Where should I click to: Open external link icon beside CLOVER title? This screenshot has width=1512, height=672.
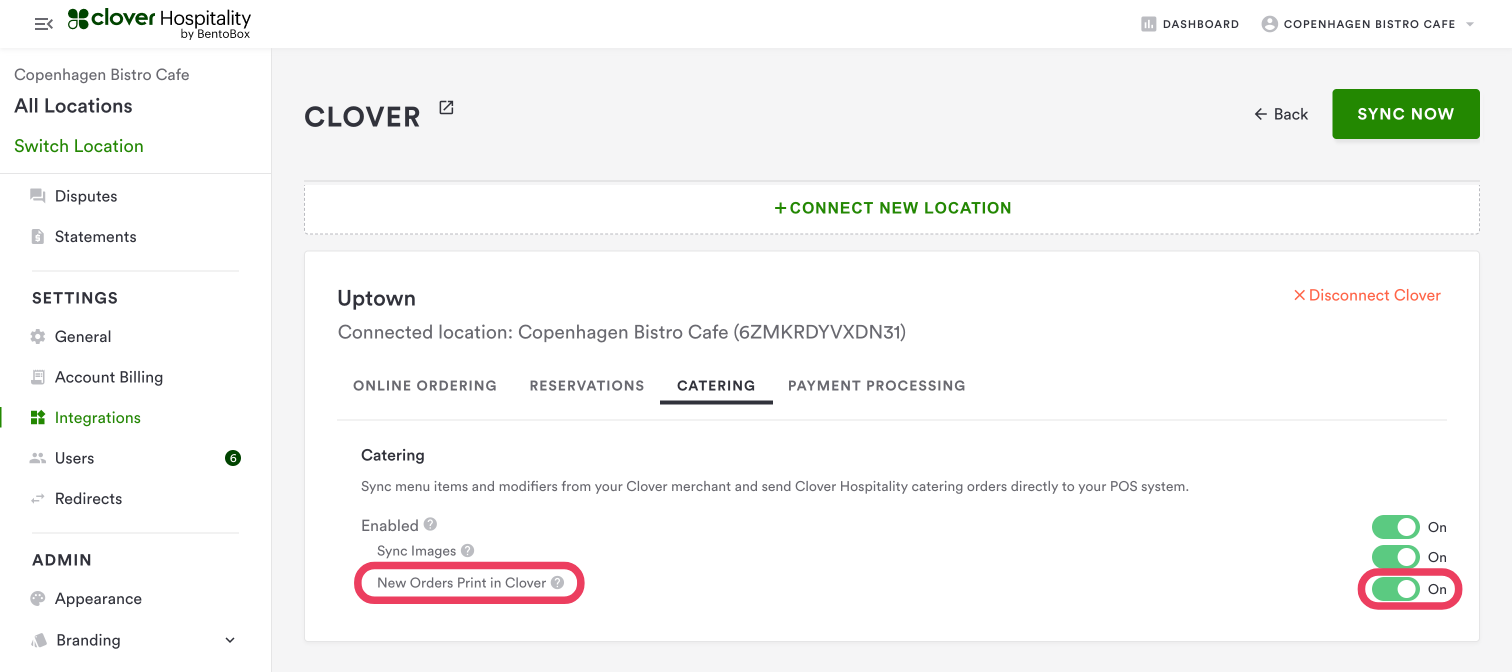pyautogui.click(x=446, y=108)
